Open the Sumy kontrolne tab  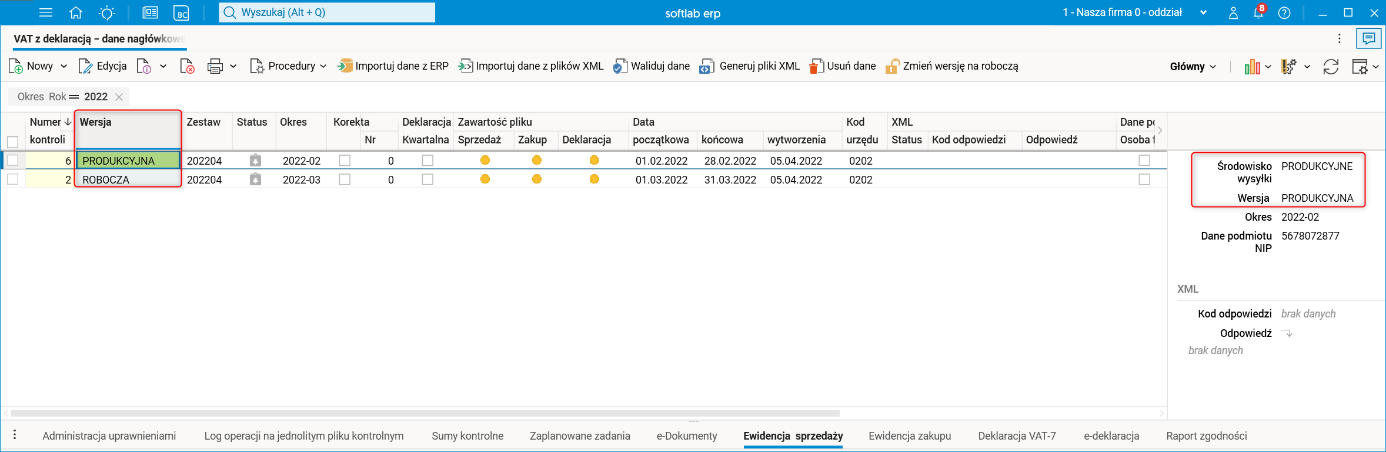[x=467, y=436]
